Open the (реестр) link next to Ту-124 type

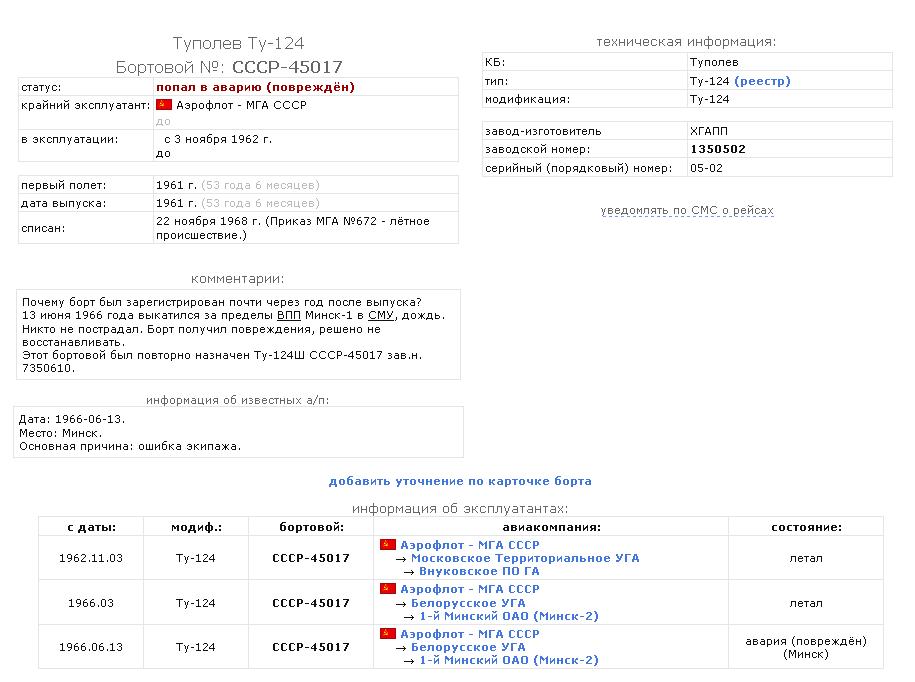coord(762,81)
